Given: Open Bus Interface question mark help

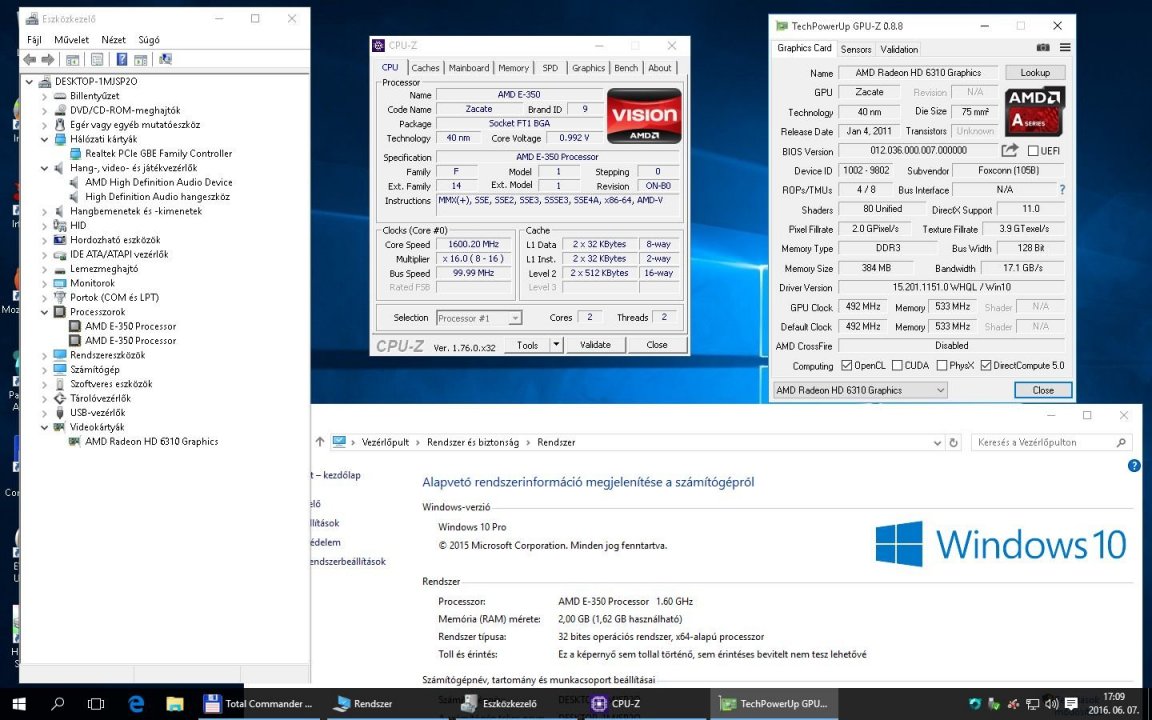Looking at the screenshot, I should pyautogui.click(x=1062, y=190).
